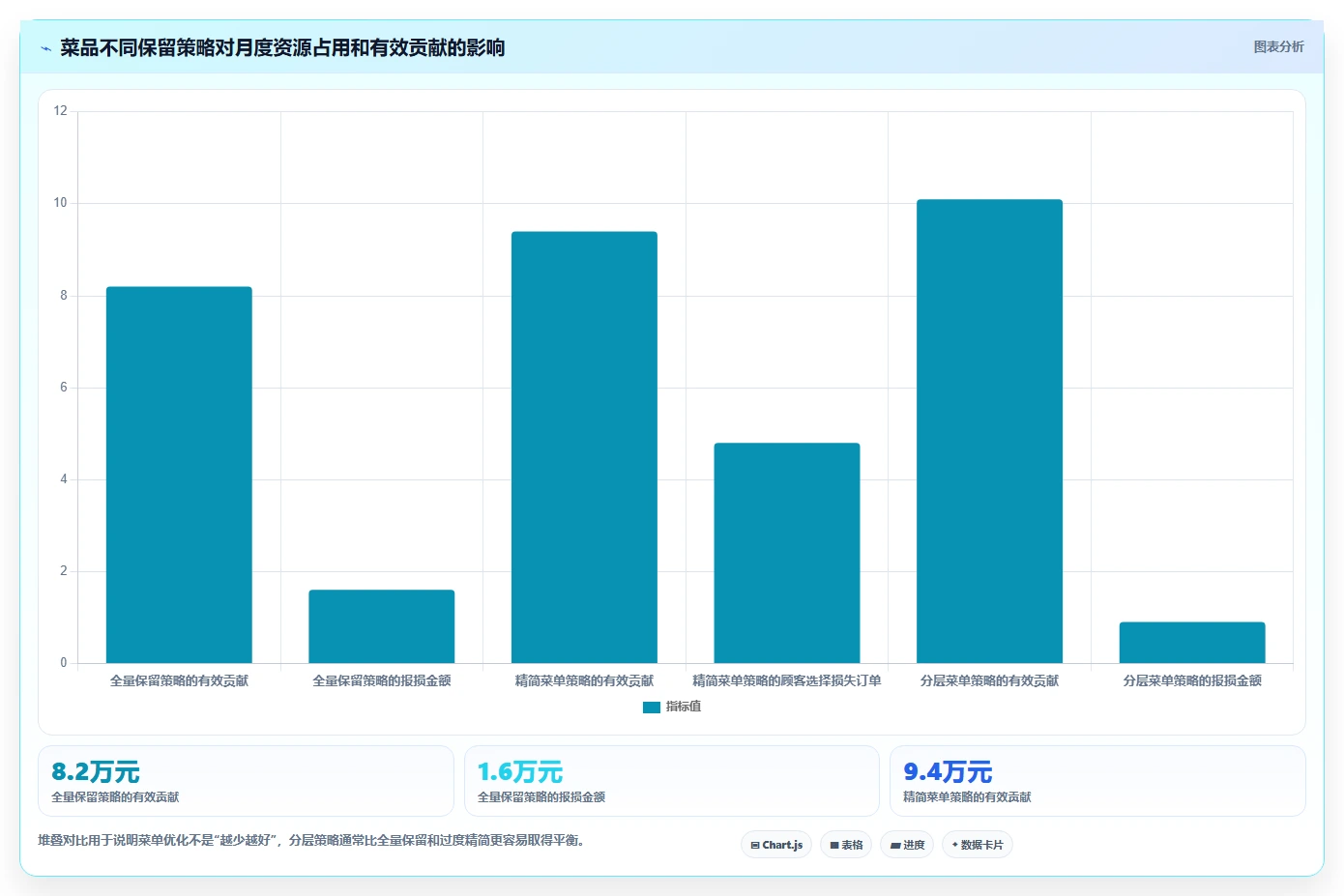Click x-axis label 分层菜单策略的报损金额
Image resolution: width=1344 pixels, height=896 pixels.
[x=1192, y=680]
